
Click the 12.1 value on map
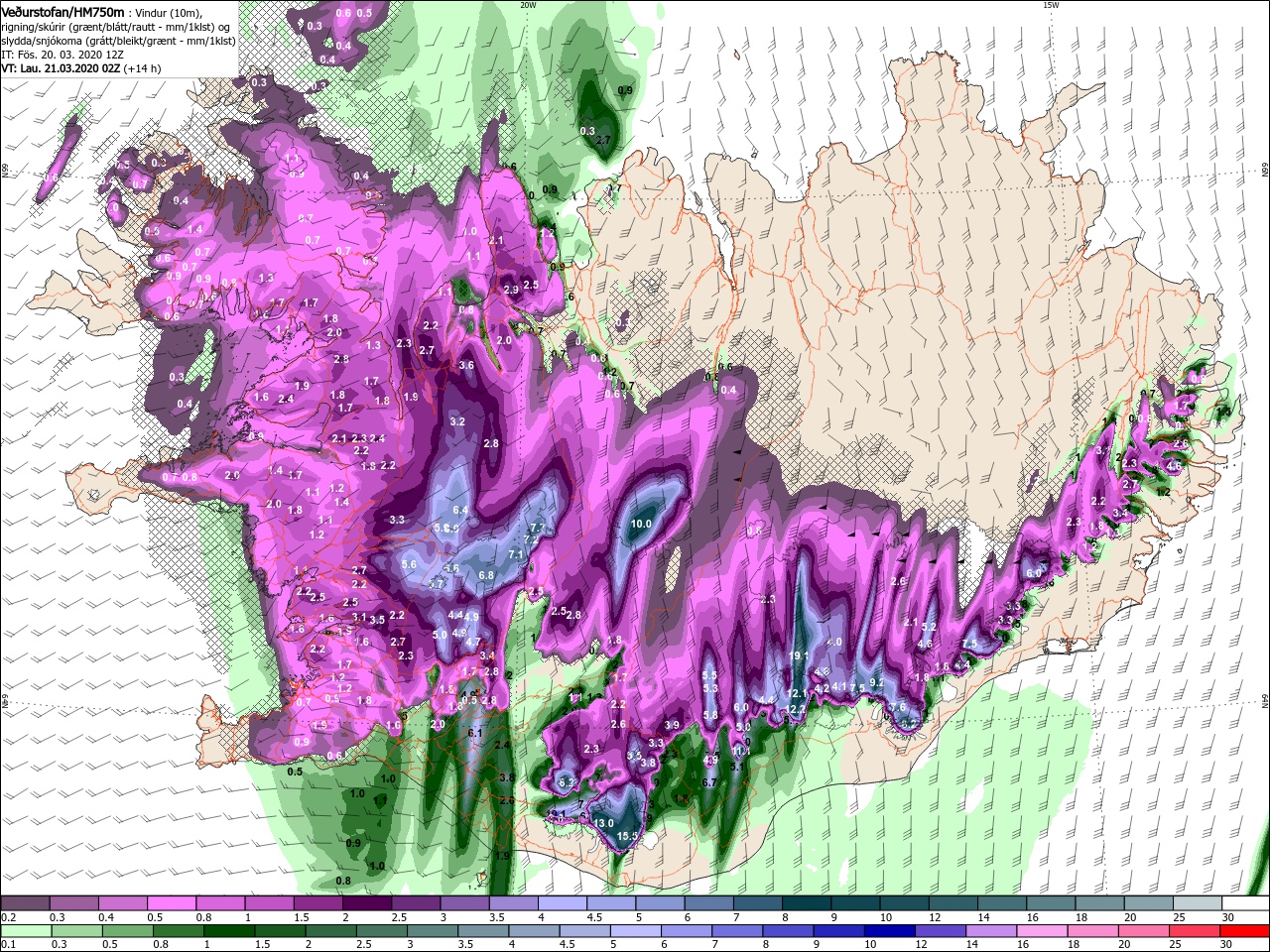[797, 693]
